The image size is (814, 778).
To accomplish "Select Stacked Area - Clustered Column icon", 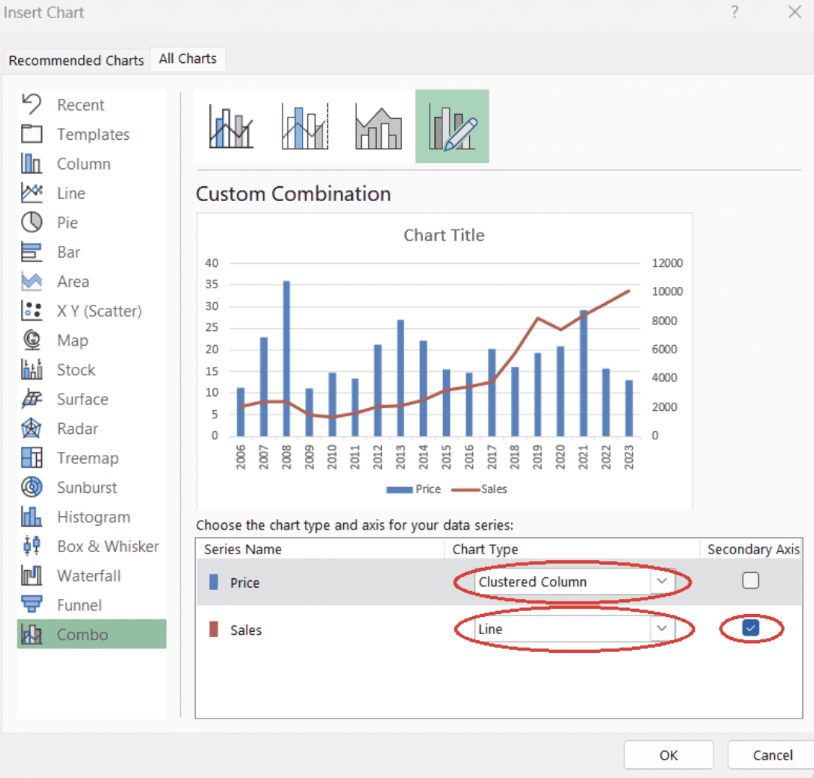I will [378, 127].
